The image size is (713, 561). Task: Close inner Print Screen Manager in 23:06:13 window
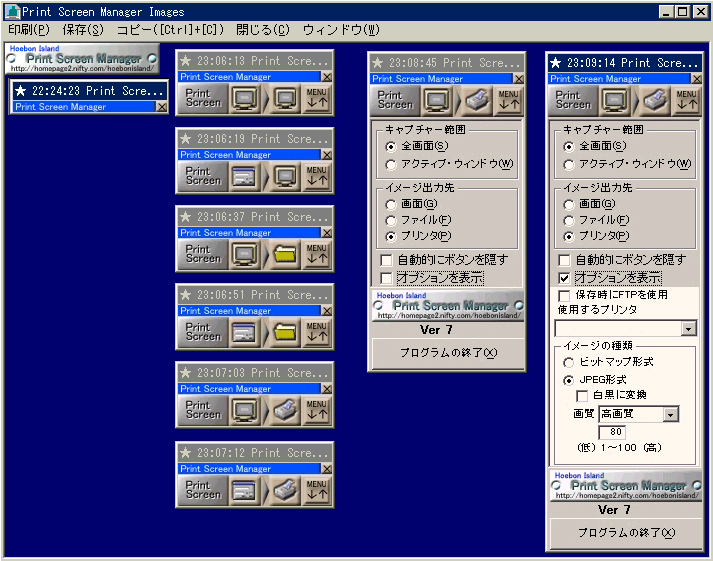[326, 77]
